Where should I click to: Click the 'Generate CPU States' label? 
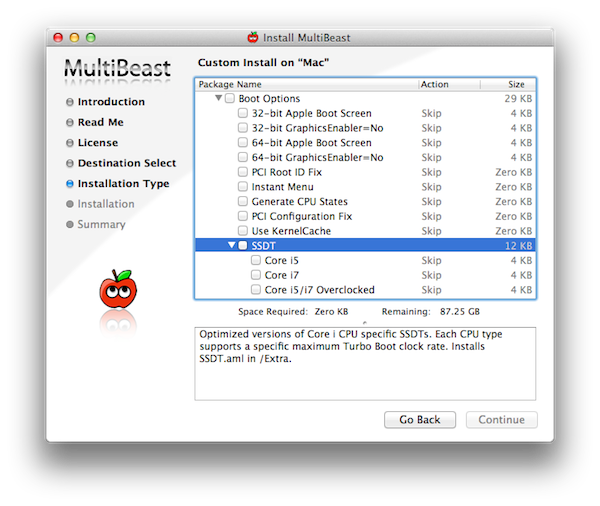tap(300, 201)
